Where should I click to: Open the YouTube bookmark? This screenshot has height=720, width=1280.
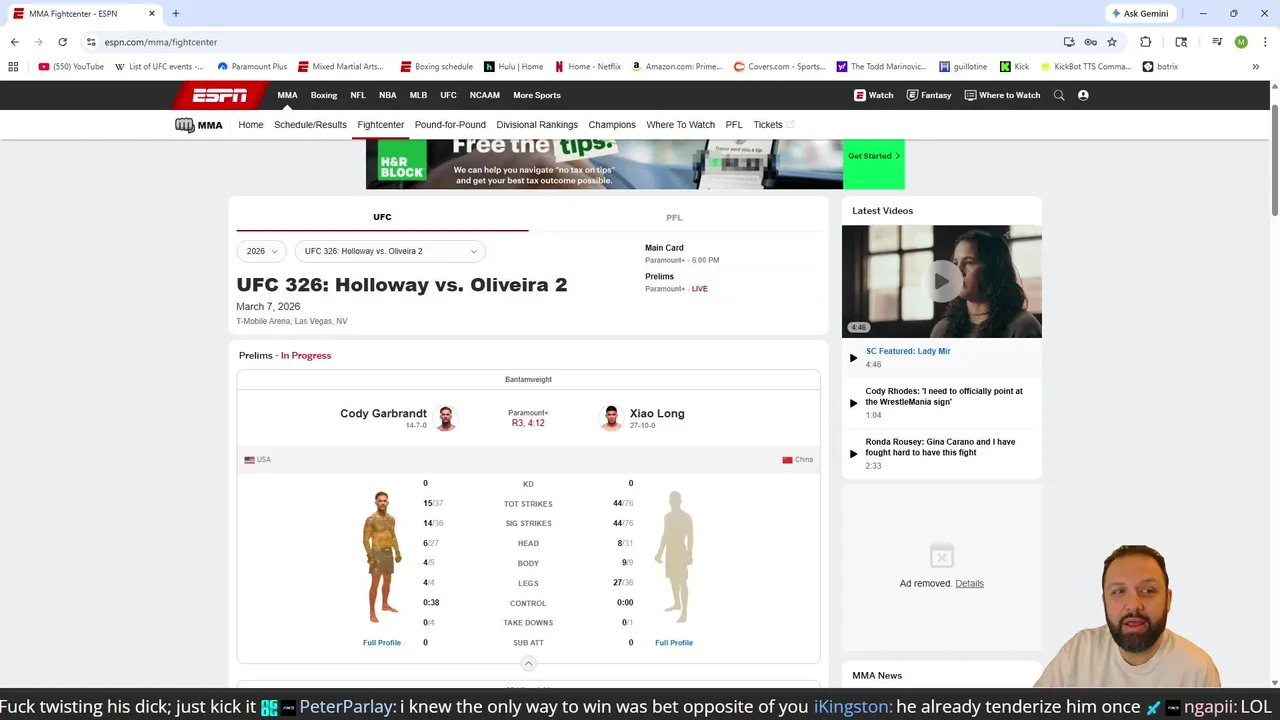71,67
